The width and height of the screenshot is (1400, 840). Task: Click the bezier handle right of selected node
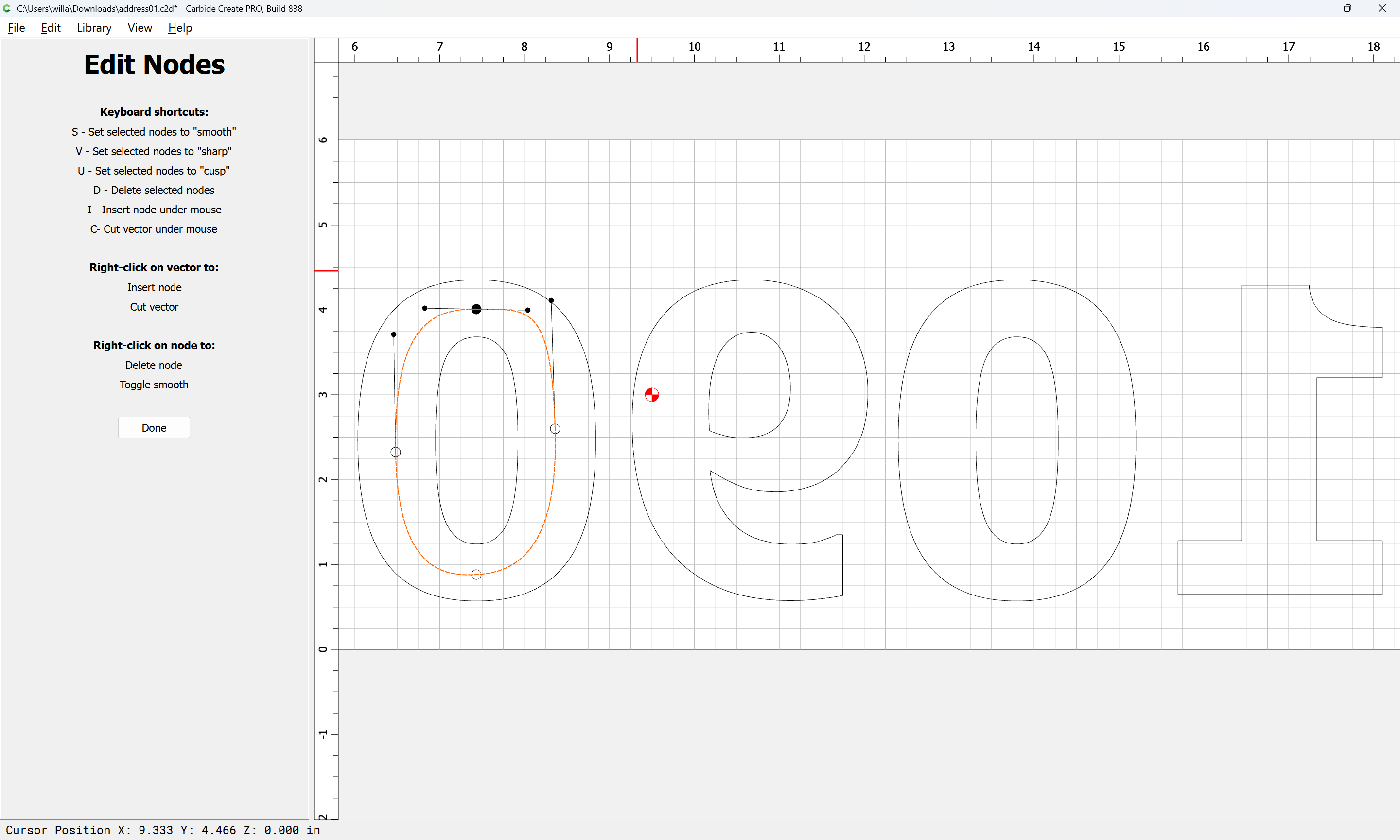coord(527,310)
